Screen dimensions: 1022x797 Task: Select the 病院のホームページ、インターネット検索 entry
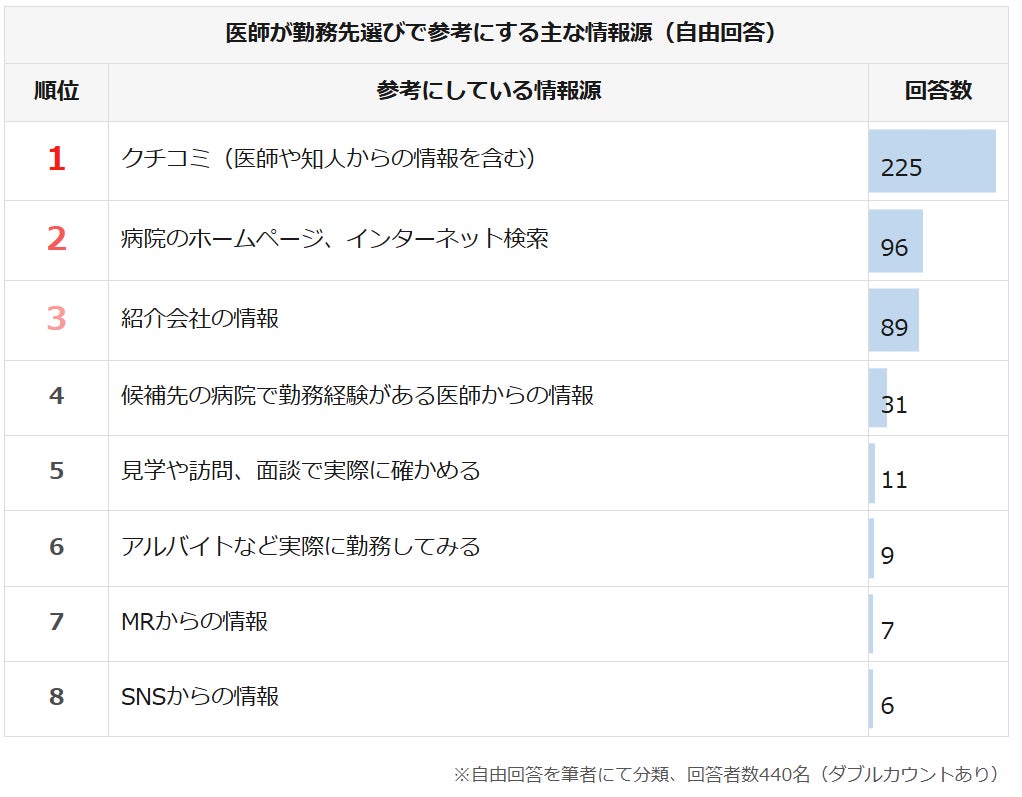click(x=334, y=239)
